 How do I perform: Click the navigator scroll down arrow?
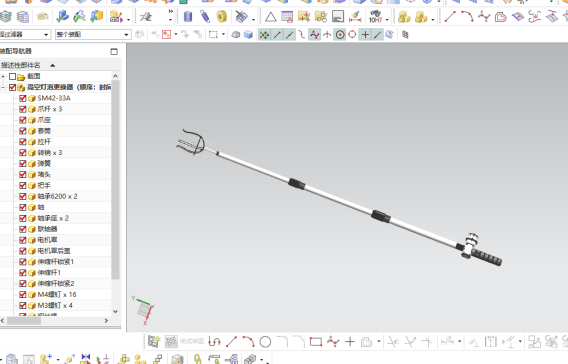(x=115, y=311)
